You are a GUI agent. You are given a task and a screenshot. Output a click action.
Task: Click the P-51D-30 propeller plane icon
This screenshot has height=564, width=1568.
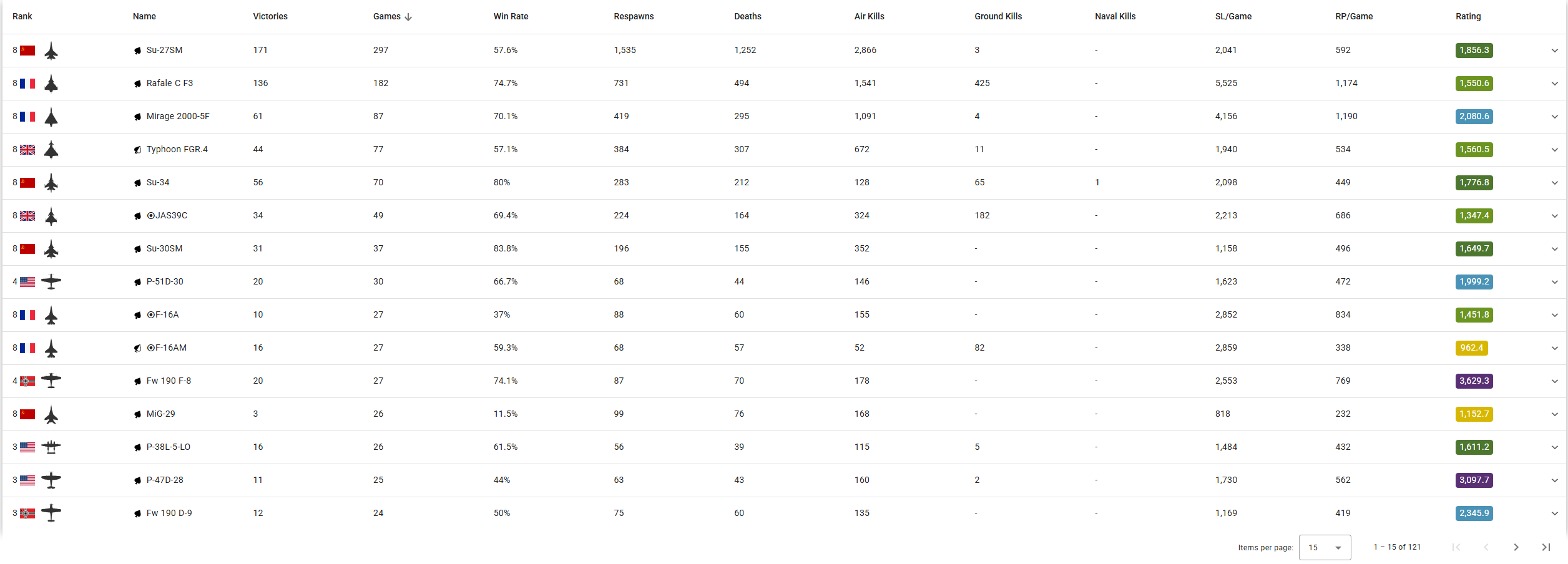(x=51, y=282)
